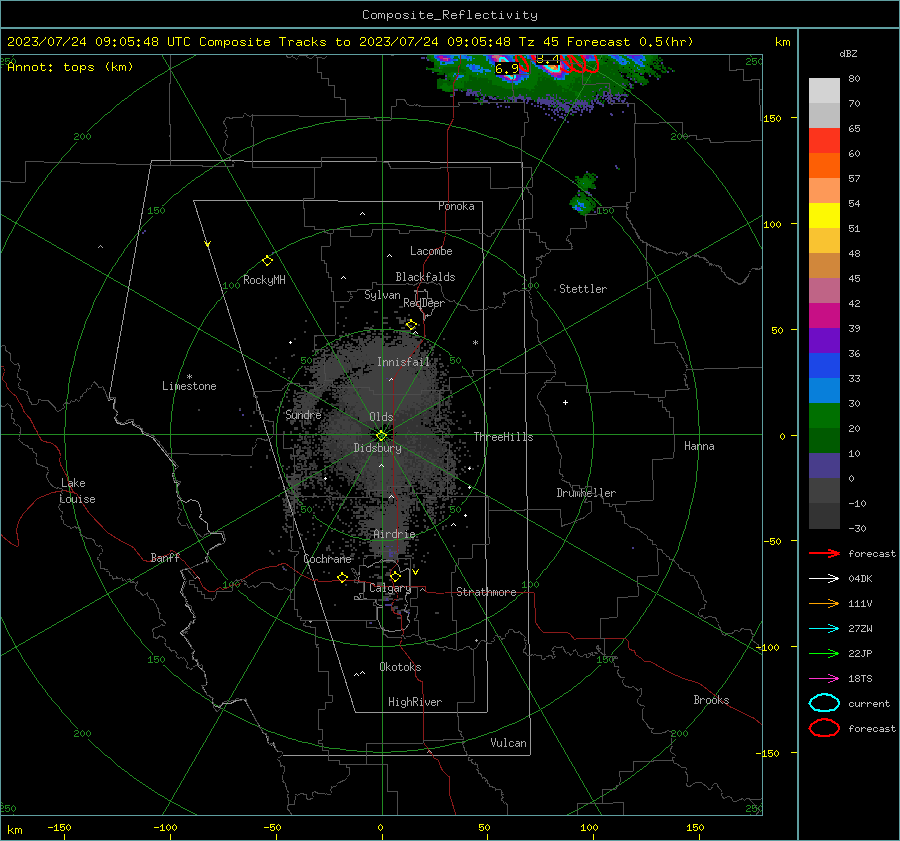Click the ThreeHills label
Image resolution: width=900 pixels, height=841 pixels.
point(503,437)
